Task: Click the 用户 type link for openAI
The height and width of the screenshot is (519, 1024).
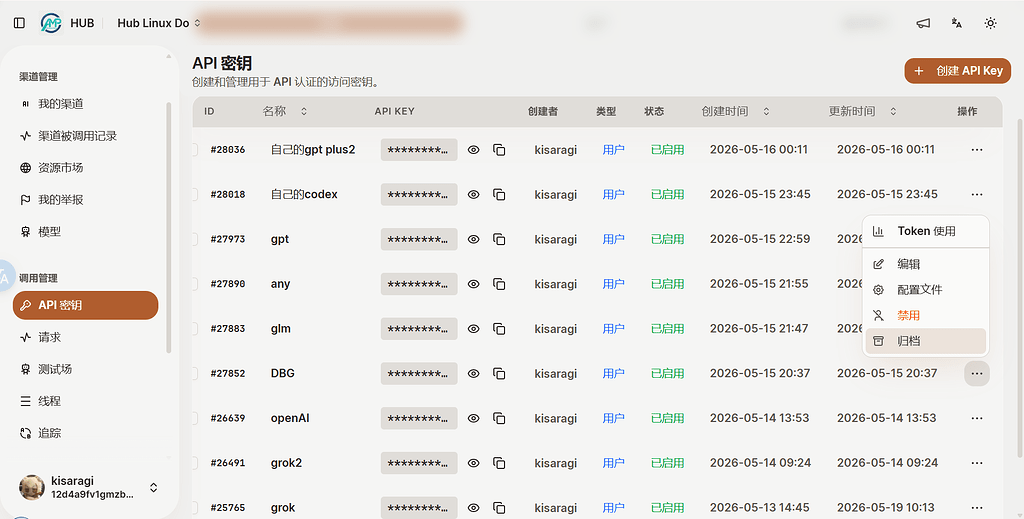Action: pyautogui.click(x=613, y=418)
